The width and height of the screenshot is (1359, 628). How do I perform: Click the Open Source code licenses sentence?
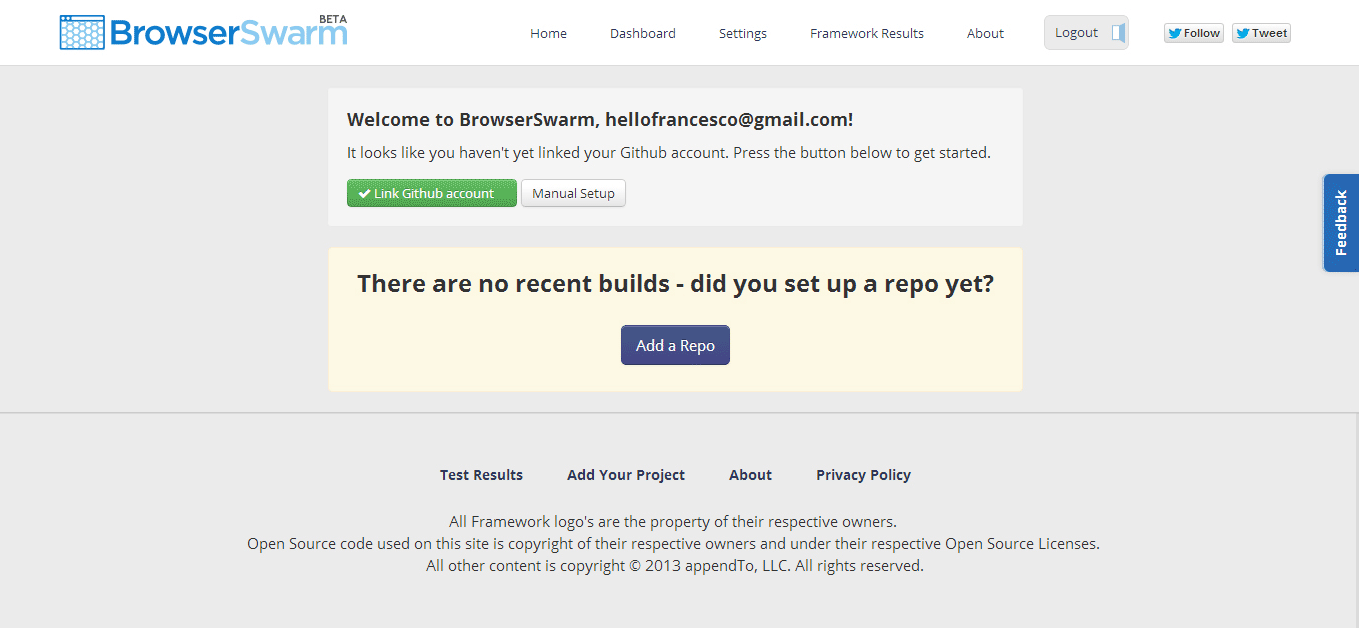(673, 544)
